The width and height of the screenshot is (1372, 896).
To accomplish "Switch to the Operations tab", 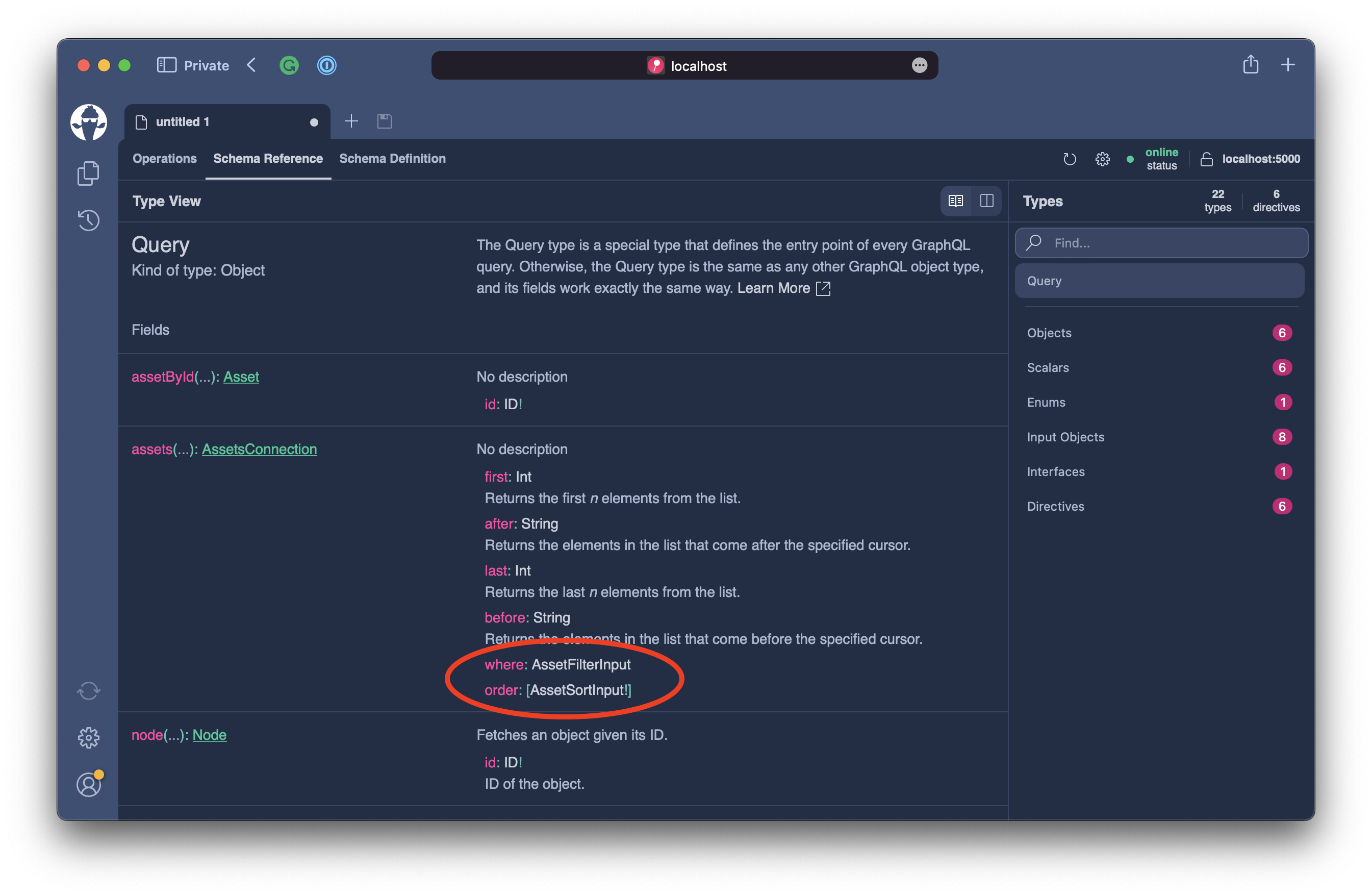I will click(x=163, y=158).
